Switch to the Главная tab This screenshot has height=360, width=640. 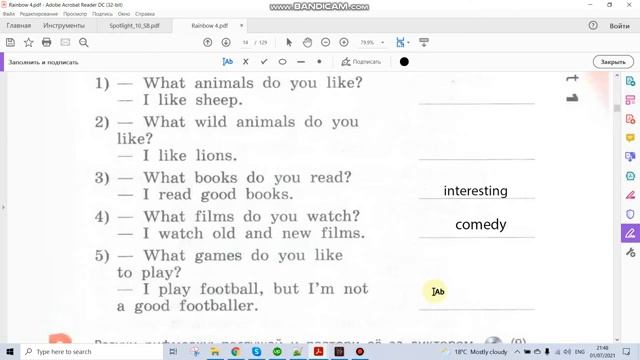click(x=19, y=25)
